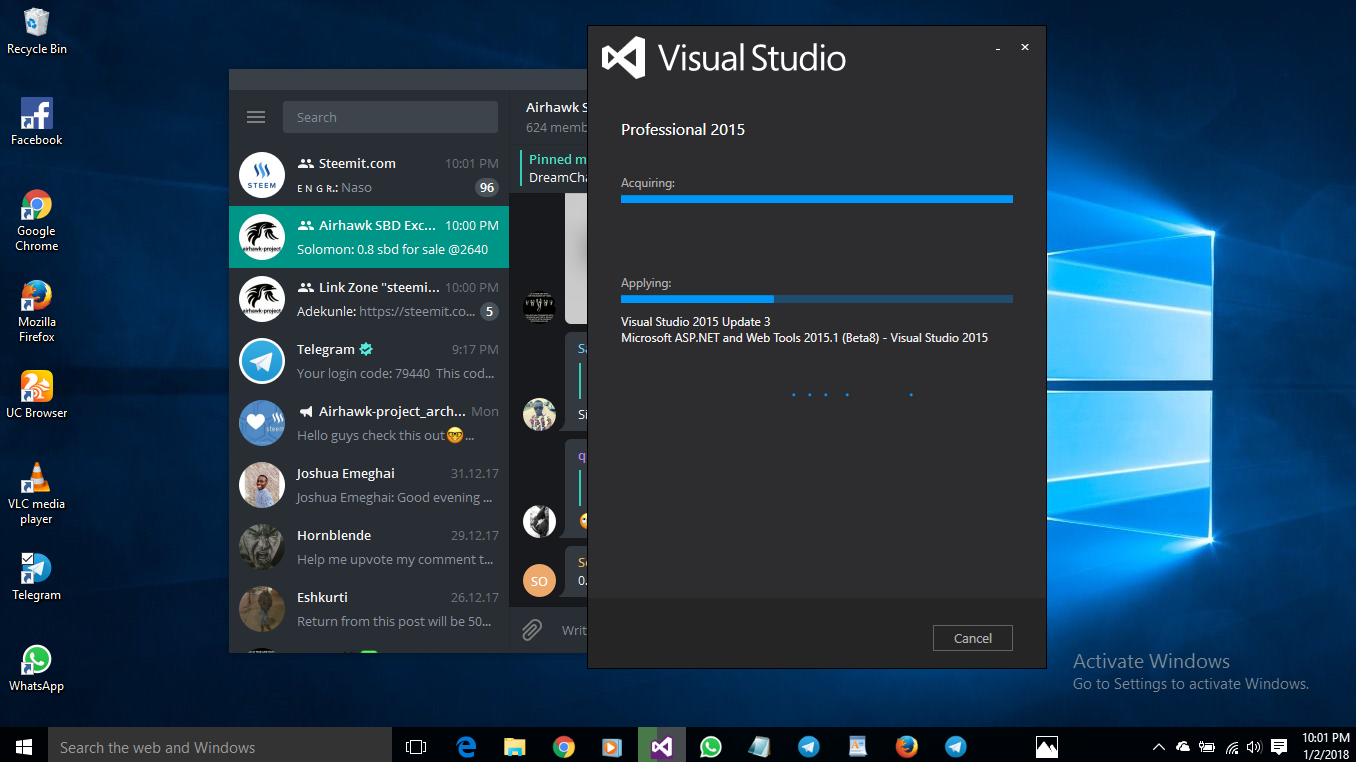
Task: Open the Photos icon in the taskbar
Action: click(1046, 746)
